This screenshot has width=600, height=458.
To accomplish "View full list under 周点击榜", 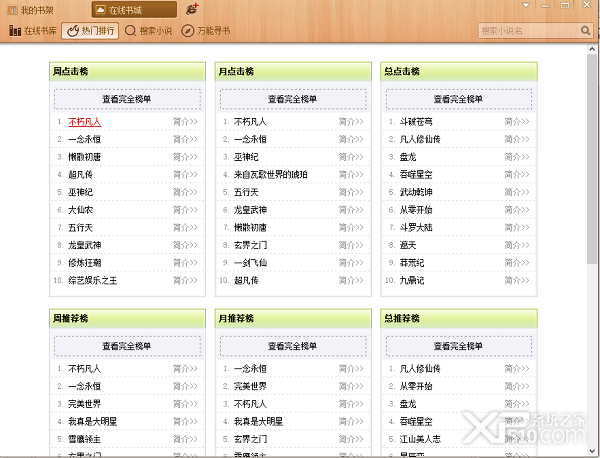I will [127, 99].
